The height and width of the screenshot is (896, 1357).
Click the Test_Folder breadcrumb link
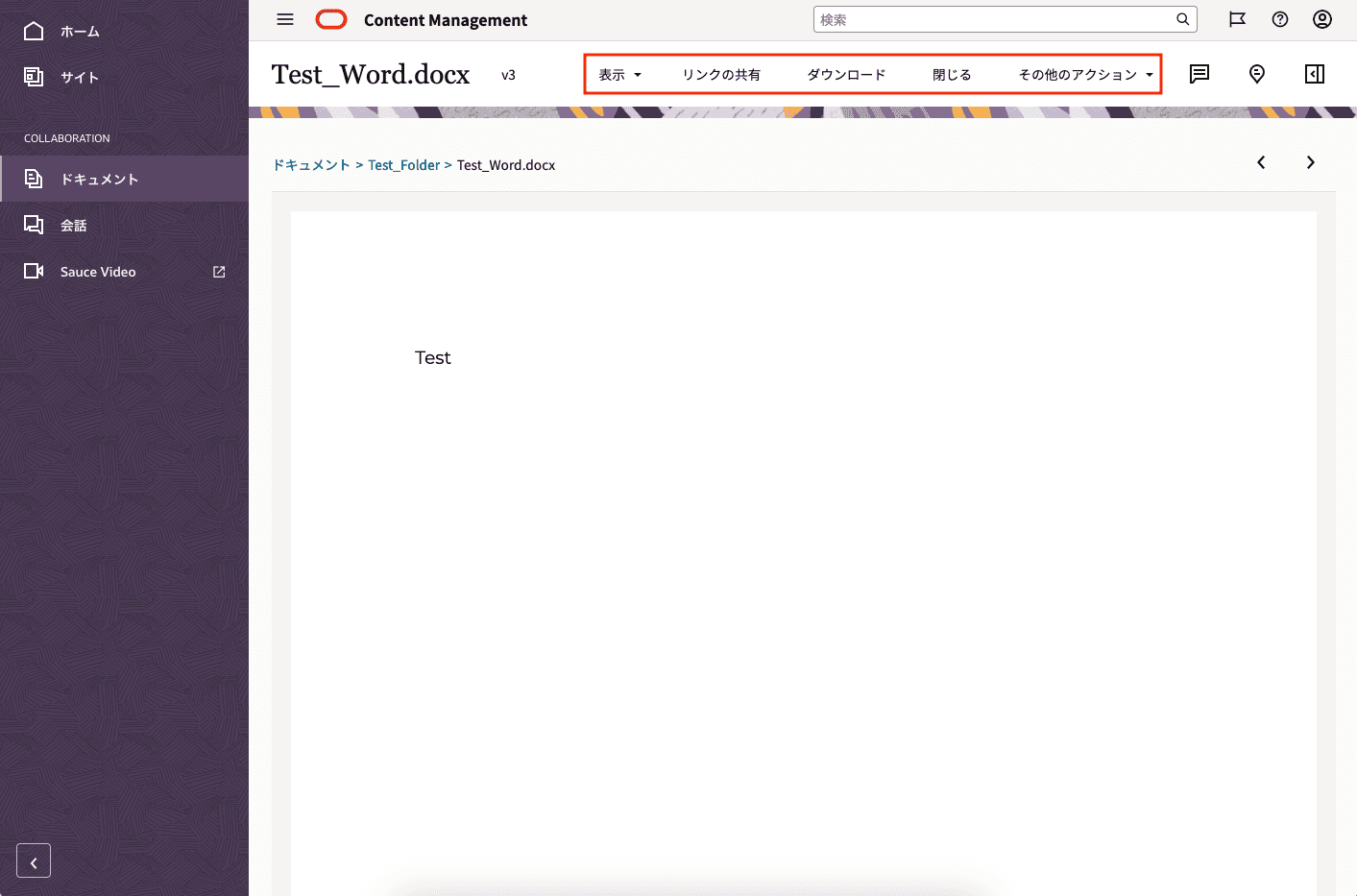tap(403, 165)
